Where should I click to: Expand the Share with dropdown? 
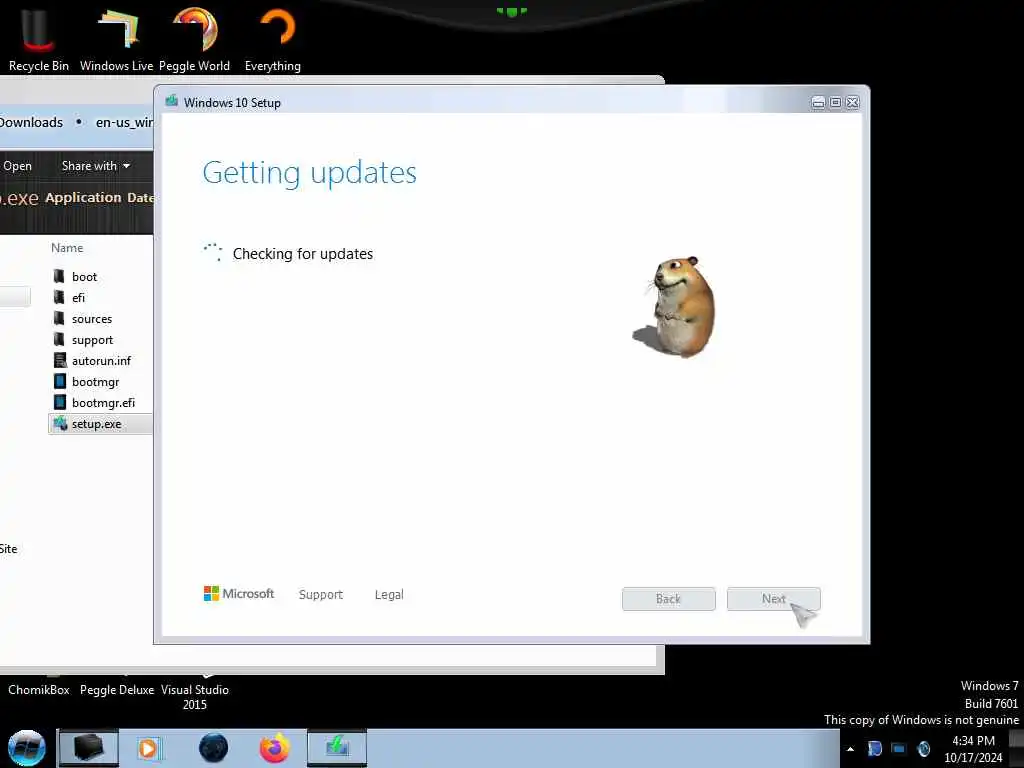[x=95, y=166]
